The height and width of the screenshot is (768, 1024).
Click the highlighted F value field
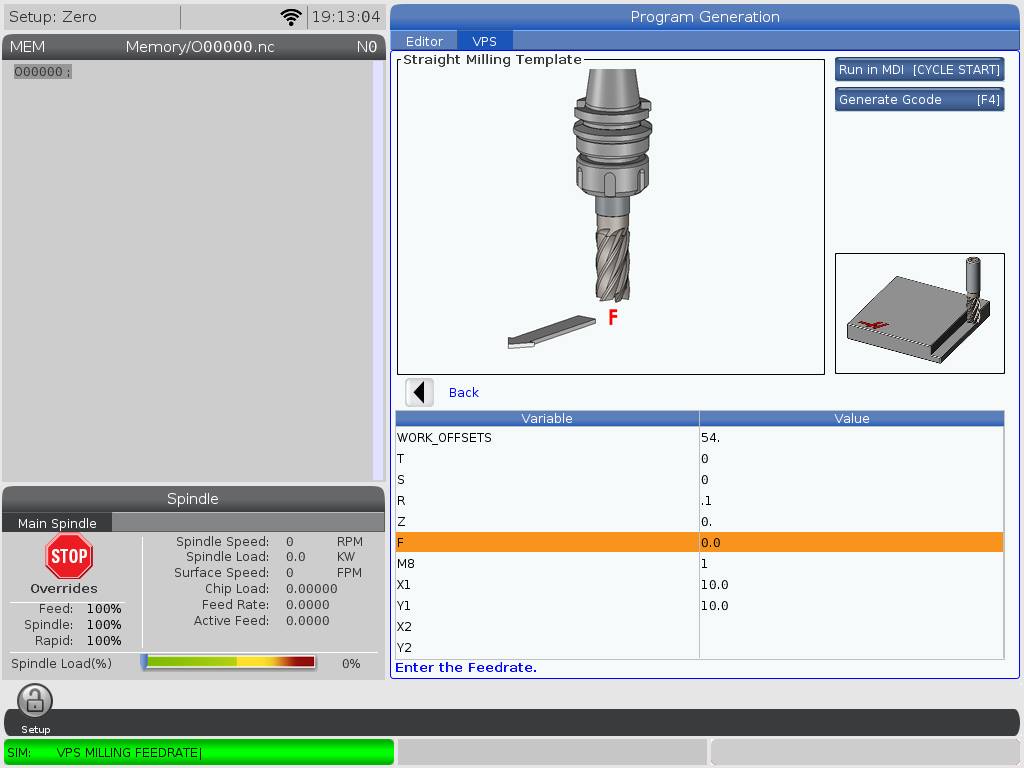tap(852, 542)
